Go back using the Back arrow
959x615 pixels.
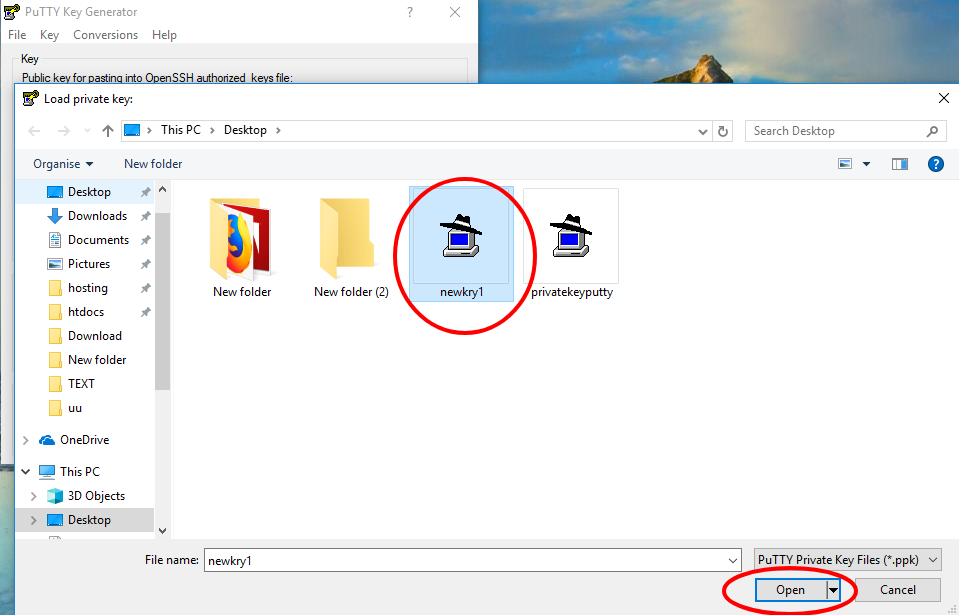point(35,131)
